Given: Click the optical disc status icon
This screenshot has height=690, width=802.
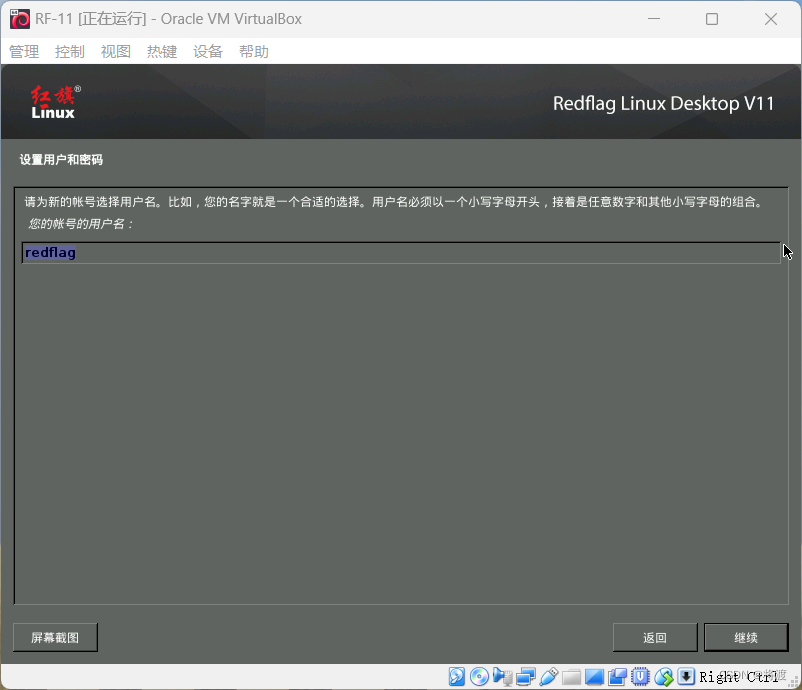Looking at the screenshot, I should (x=479, y=676).
